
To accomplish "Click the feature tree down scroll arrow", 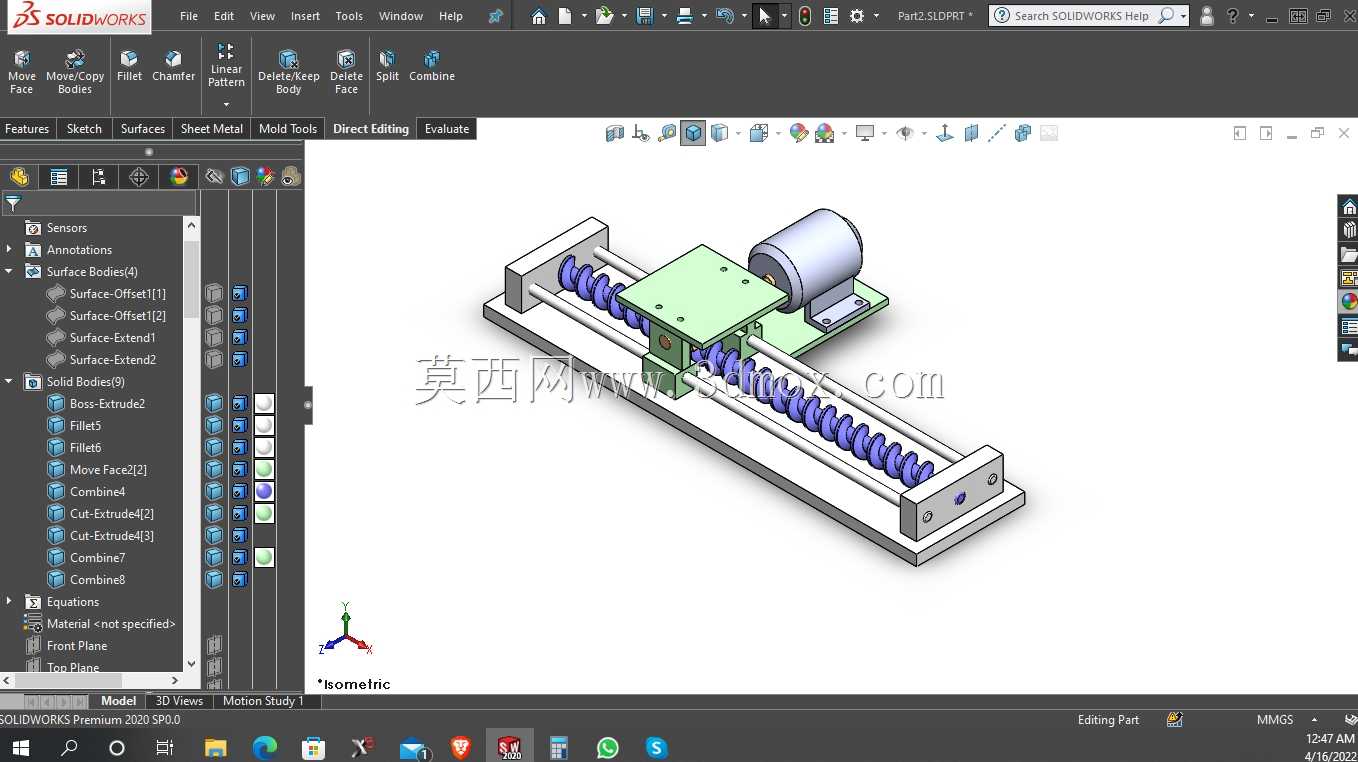I will 191,662.
